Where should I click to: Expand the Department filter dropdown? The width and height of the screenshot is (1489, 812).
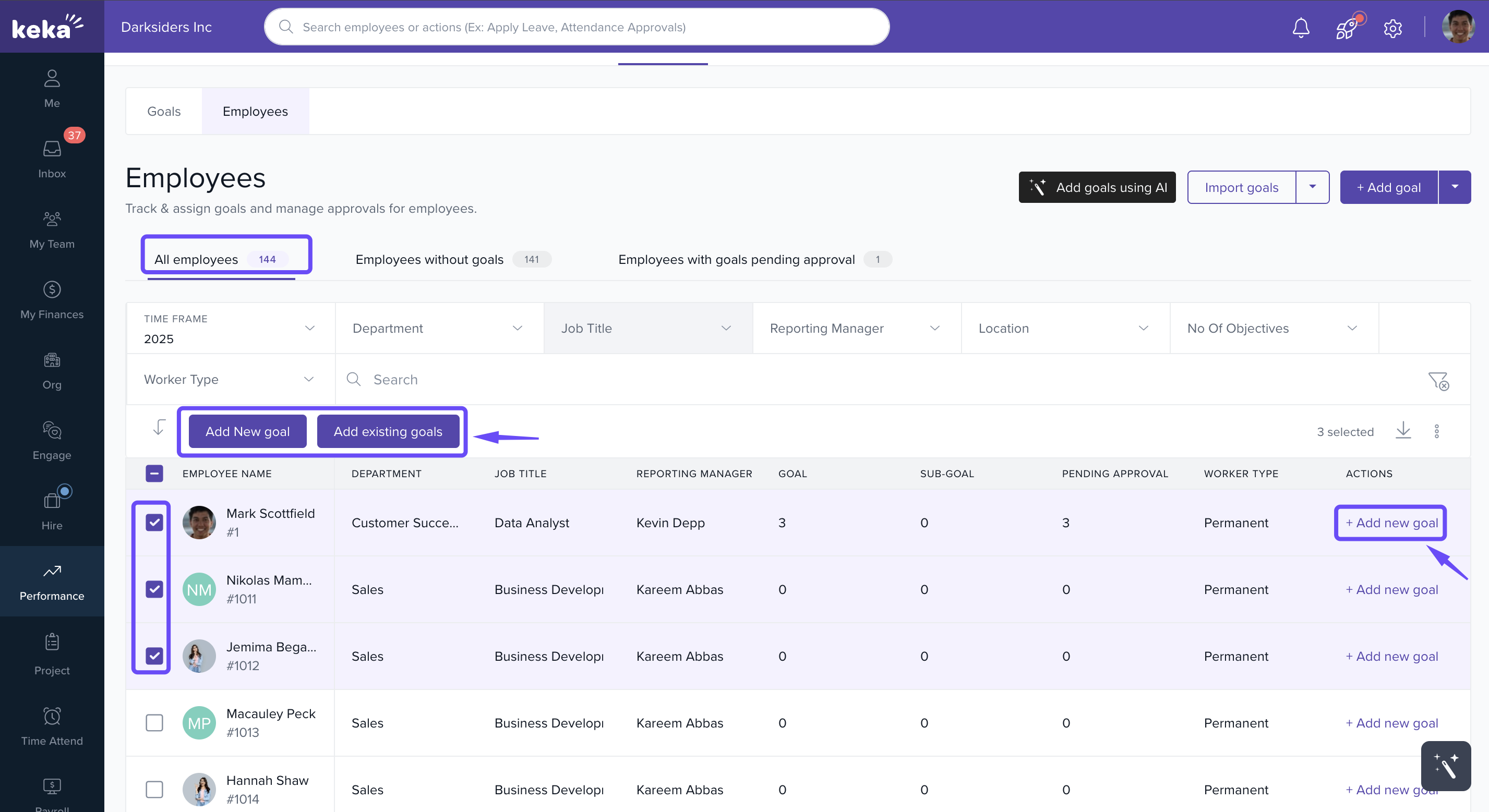438,328
